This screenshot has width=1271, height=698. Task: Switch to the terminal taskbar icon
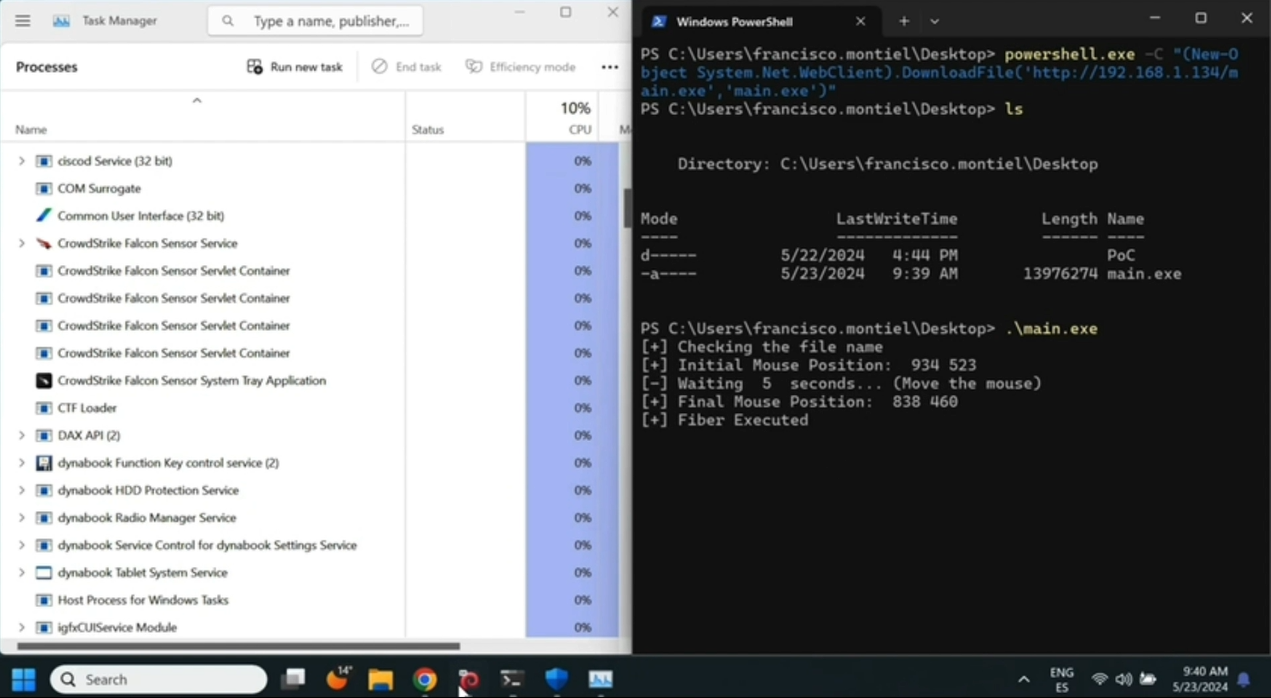pyautogui.click(x=512, y=680)
